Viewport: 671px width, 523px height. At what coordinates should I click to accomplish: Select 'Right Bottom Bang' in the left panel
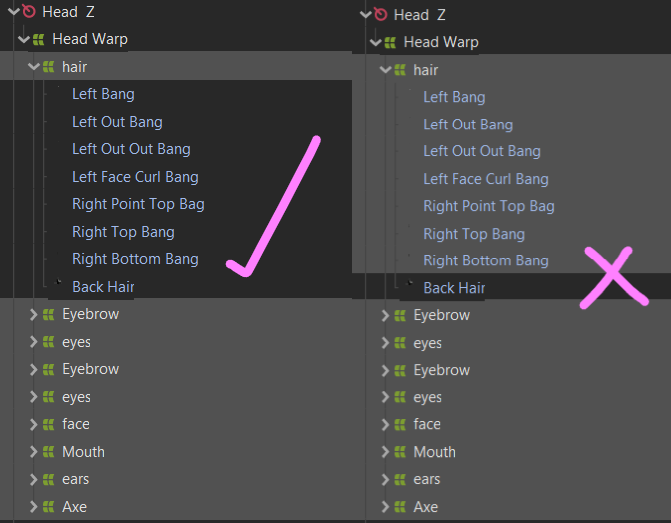point(135,259)
